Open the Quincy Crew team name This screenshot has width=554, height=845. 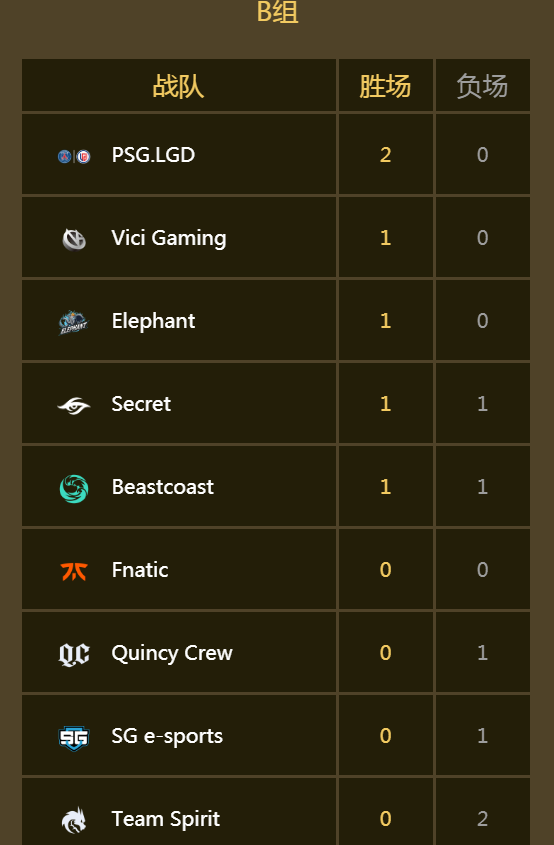[172, 653]
